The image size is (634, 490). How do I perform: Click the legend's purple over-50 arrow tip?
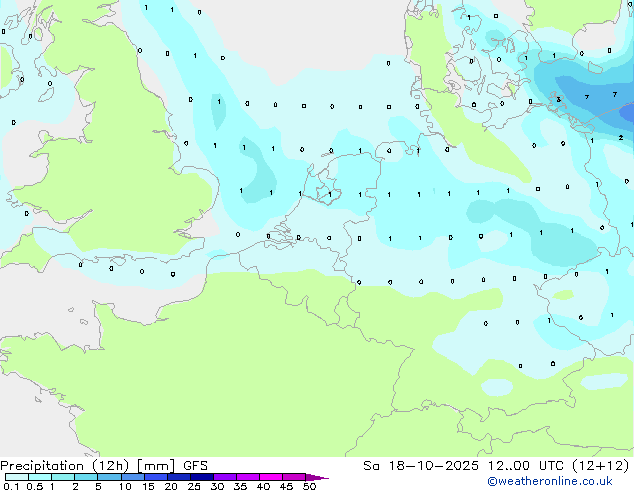(317, 477)
